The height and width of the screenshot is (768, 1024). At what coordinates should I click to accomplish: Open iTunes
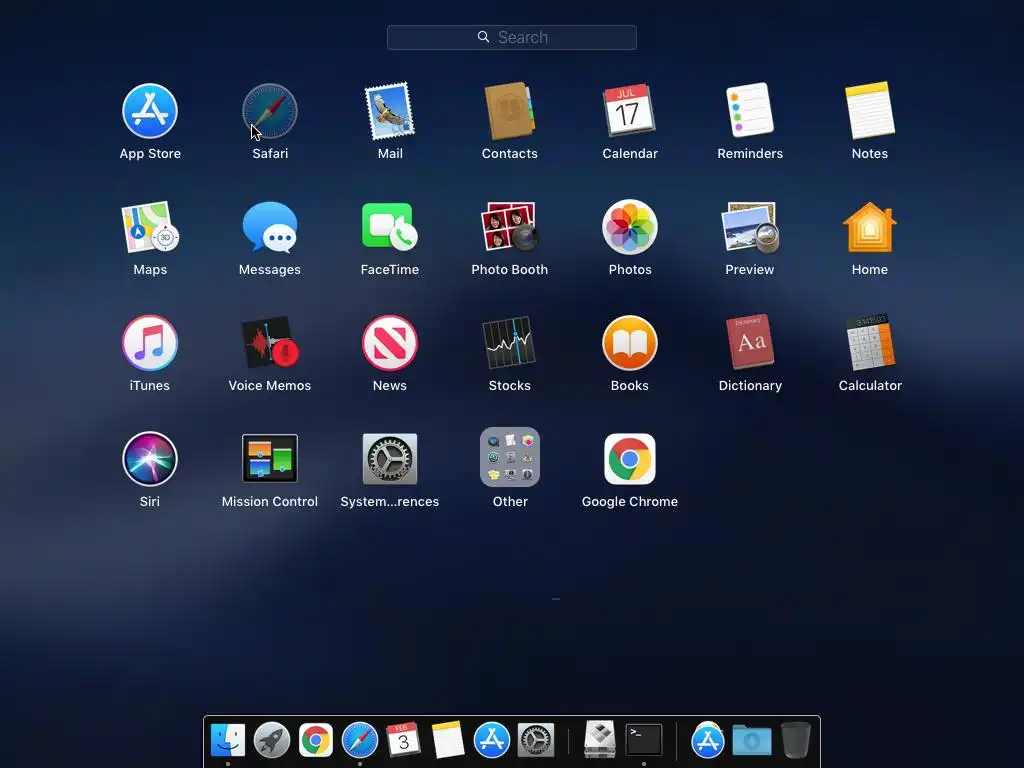[x=150, y=343]
